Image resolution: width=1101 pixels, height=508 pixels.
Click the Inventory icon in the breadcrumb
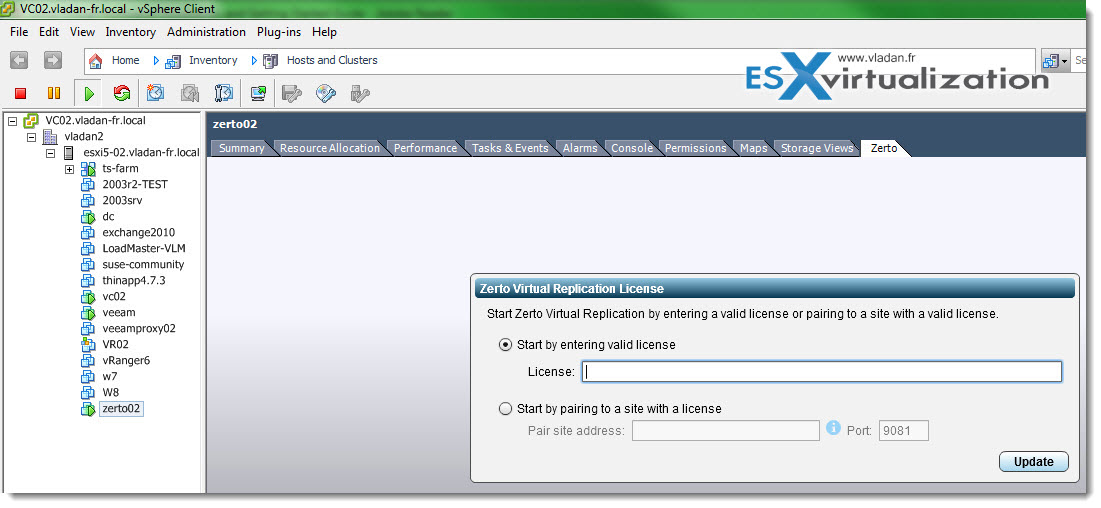coord(173,62)
